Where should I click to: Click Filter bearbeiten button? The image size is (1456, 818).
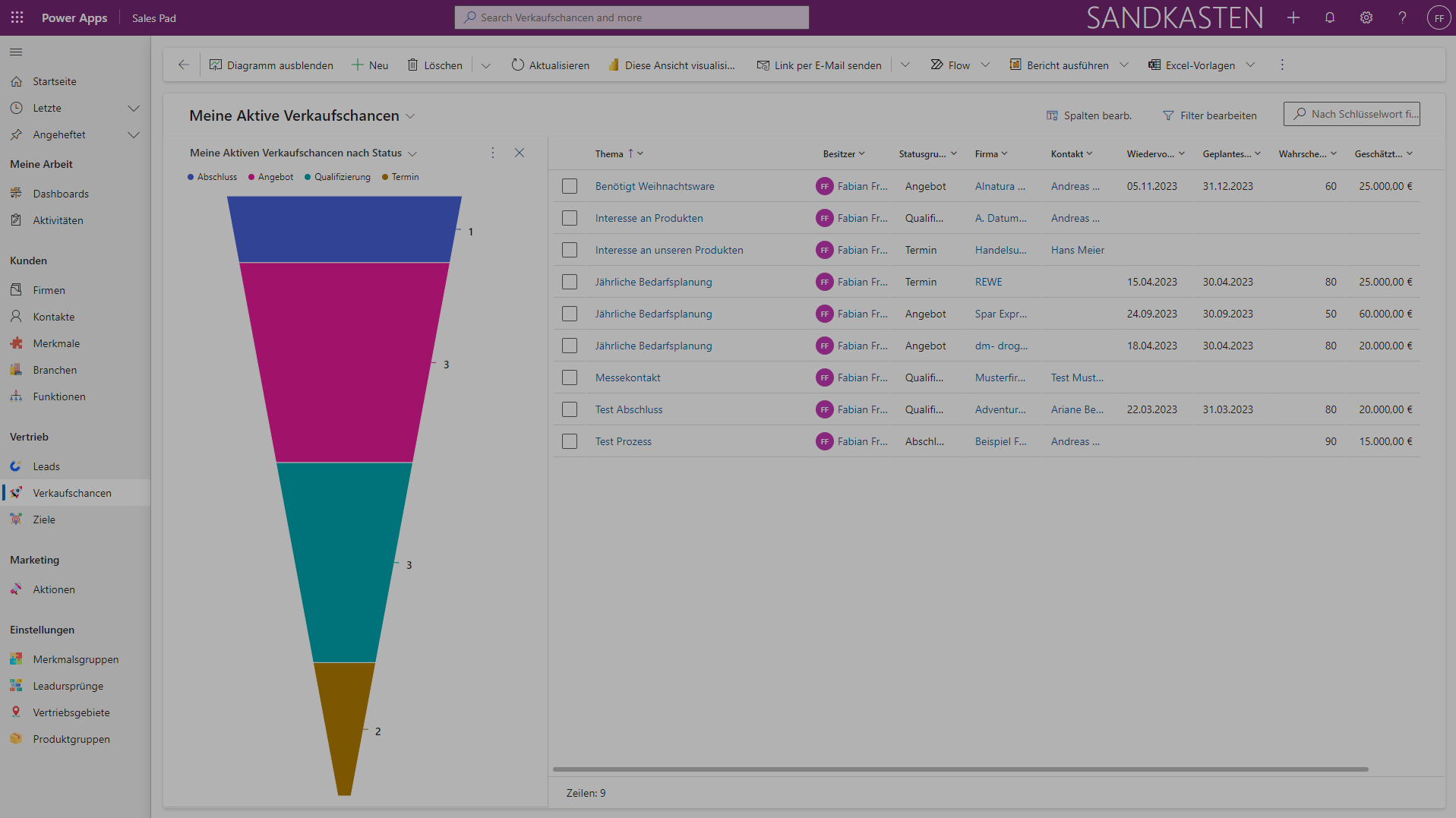point(1210,115)
